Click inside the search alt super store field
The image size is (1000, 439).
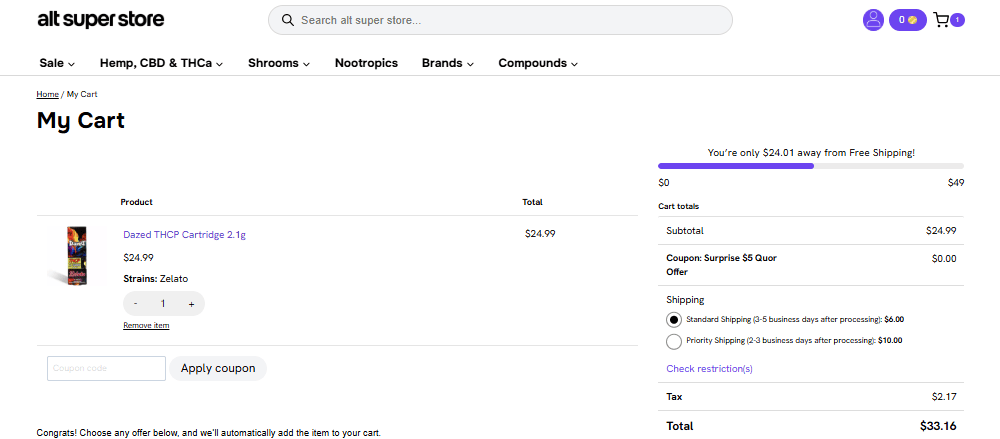500,20
